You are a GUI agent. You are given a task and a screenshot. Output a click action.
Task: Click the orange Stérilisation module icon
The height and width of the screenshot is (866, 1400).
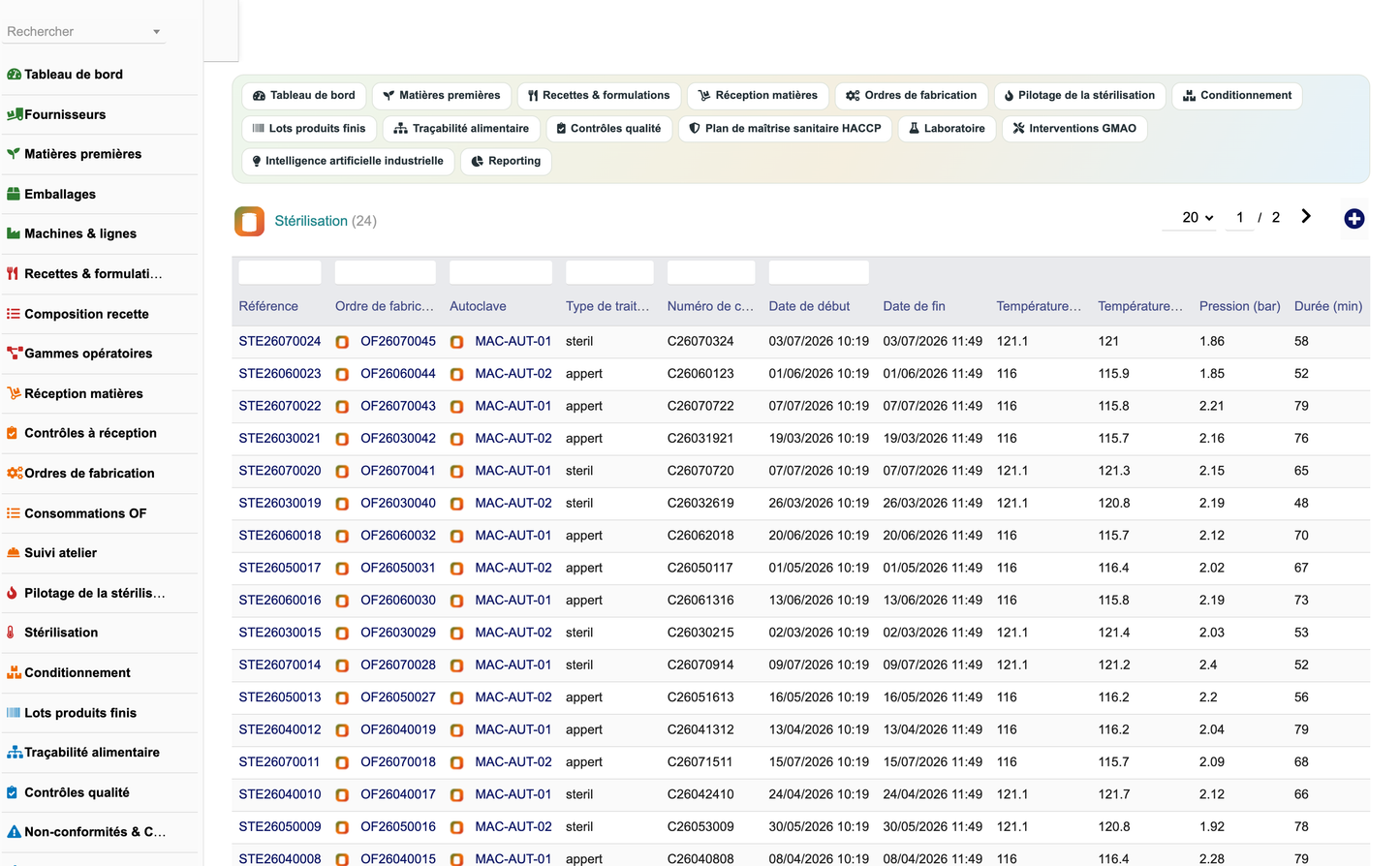(249, 221)
